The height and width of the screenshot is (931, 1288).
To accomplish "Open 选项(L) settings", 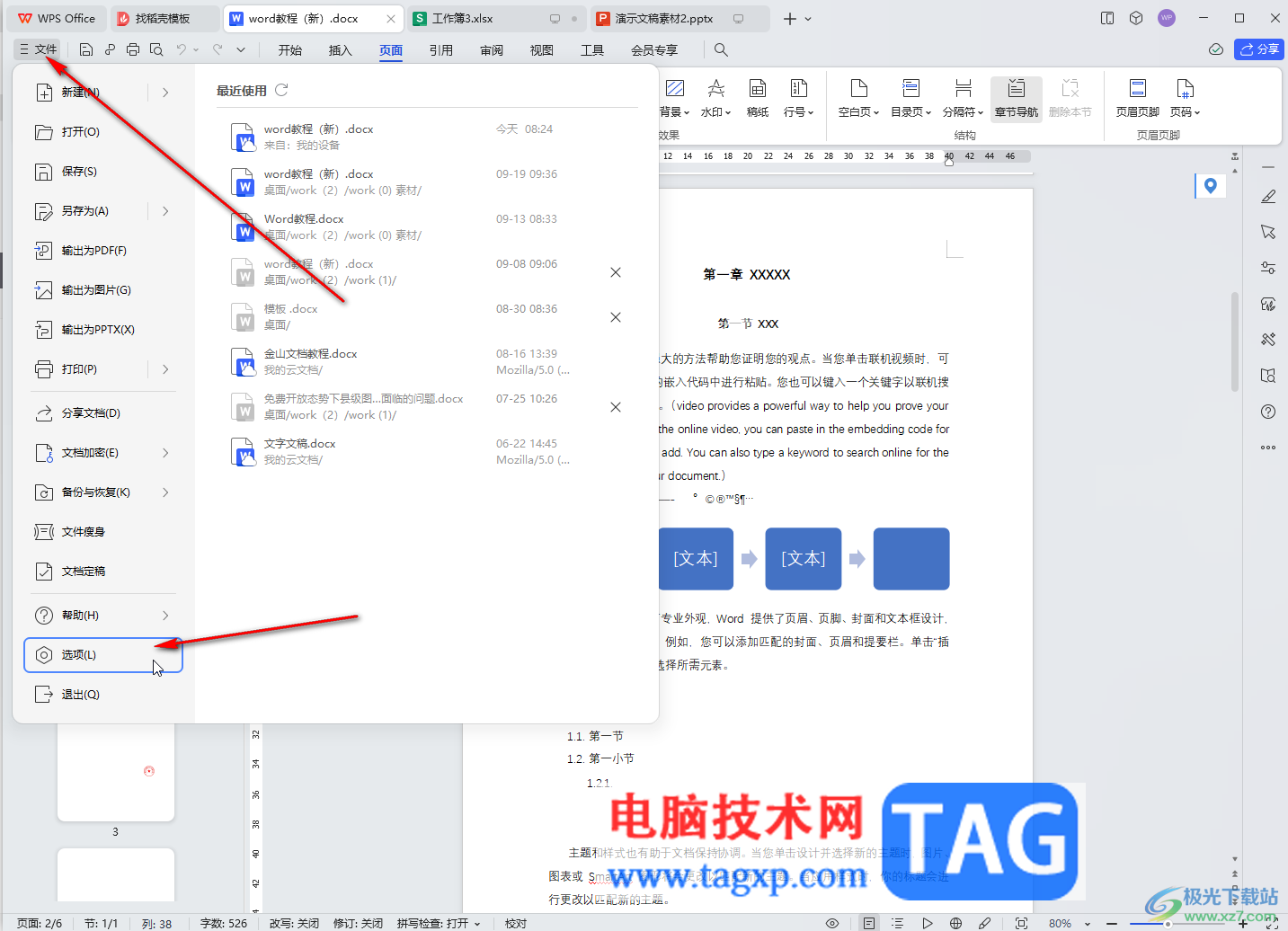I will 102,655.
